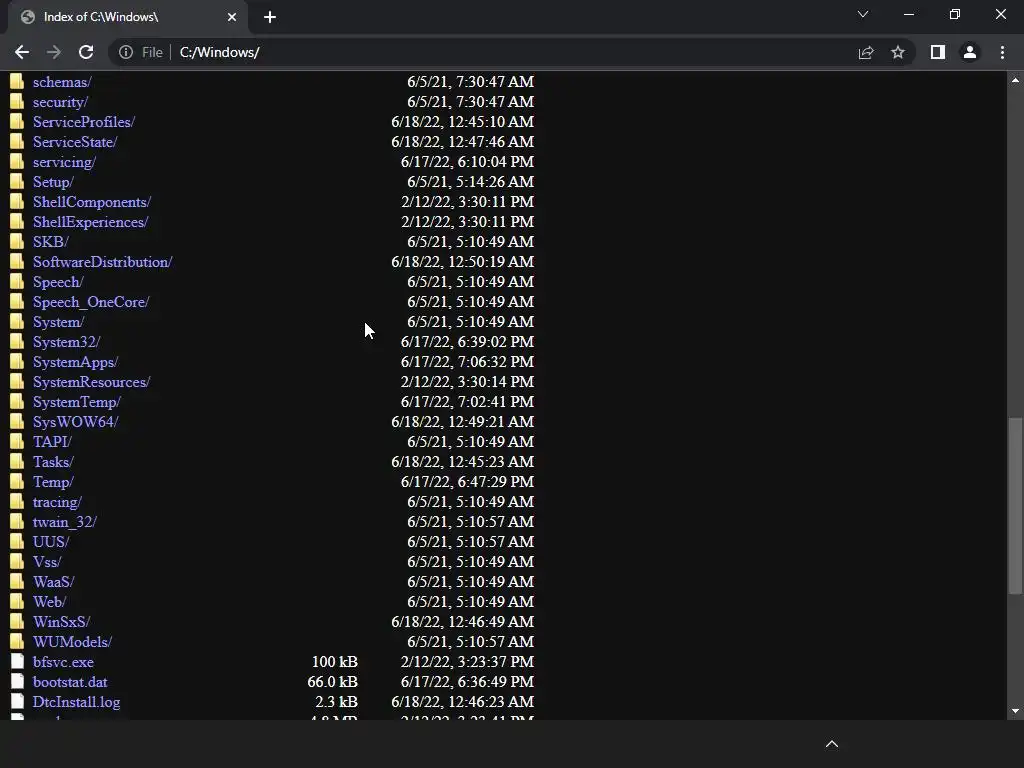1024x768 pixels.
Task: Open the UUS/ folder
Action: click(x=51, y=541)
